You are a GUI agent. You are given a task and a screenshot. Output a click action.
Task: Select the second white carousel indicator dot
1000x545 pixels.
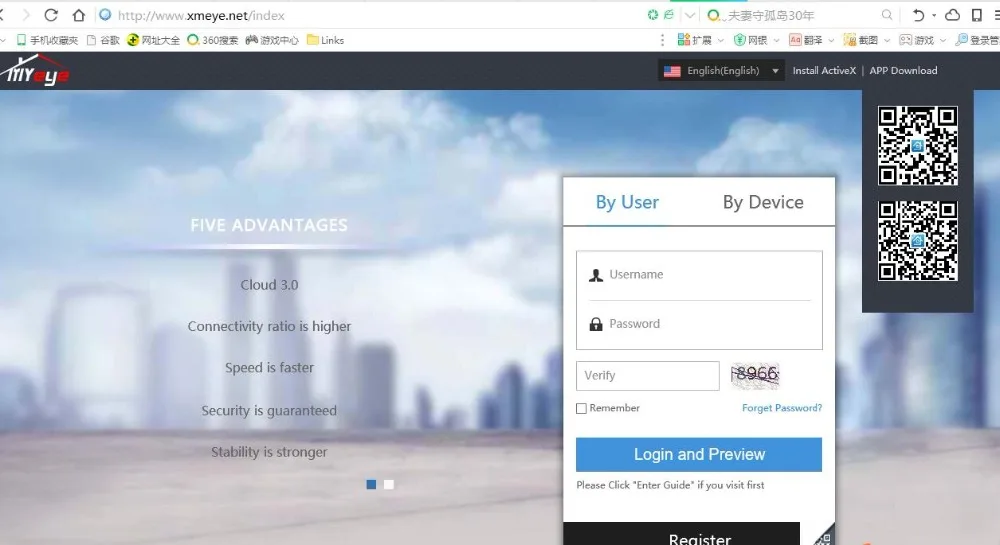pos(389,484)
